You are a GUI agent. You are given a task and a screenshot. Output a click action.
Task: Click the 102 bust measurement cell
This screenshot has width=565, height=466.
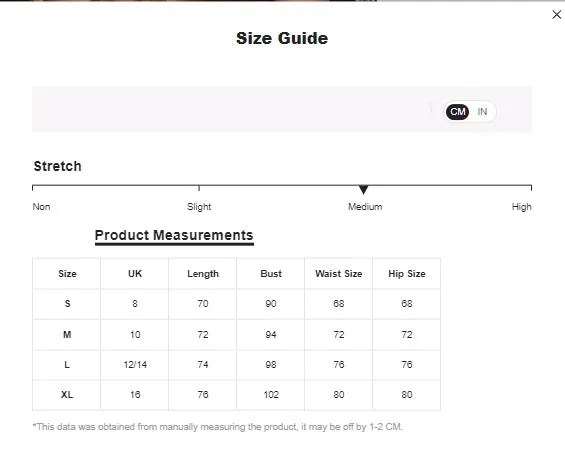point(271,395)
